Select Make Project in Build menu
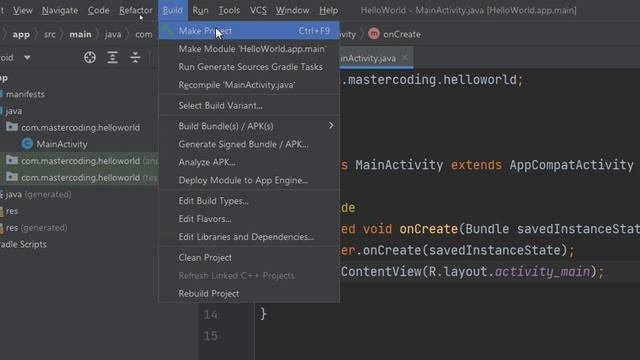This screenshot has height=360, width=640. pos(249,31)
